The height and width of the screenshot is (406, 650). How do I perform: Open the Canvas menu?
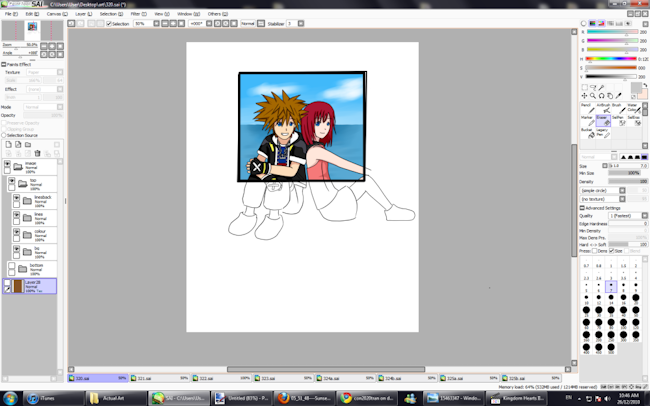[x=57, y=14]
